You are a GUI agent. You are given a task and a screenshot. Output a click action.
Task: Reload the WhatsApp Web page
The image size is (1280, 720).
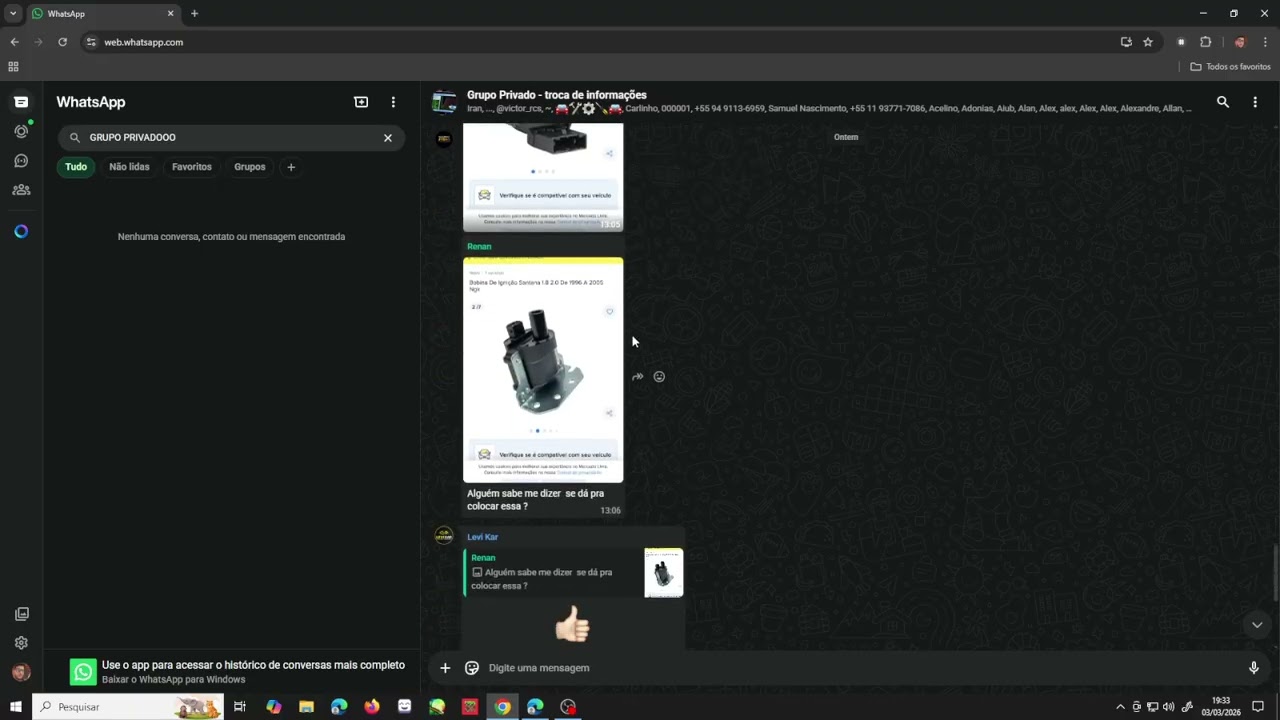(x=62, y=42)
